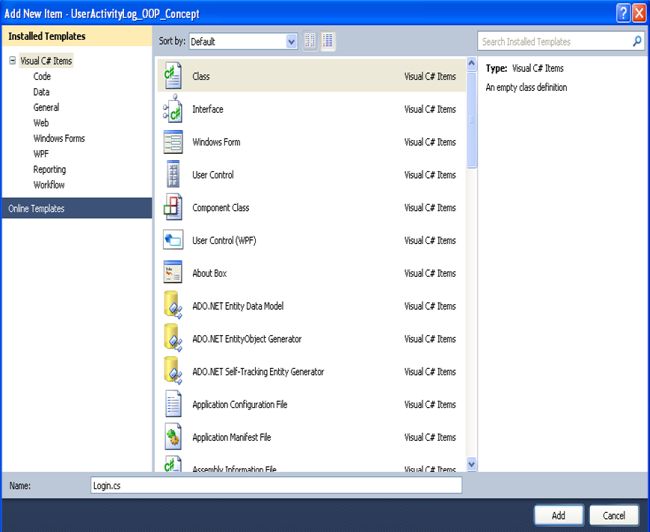Click 'User Control (WPF)' template name

(x=224, y=240)
